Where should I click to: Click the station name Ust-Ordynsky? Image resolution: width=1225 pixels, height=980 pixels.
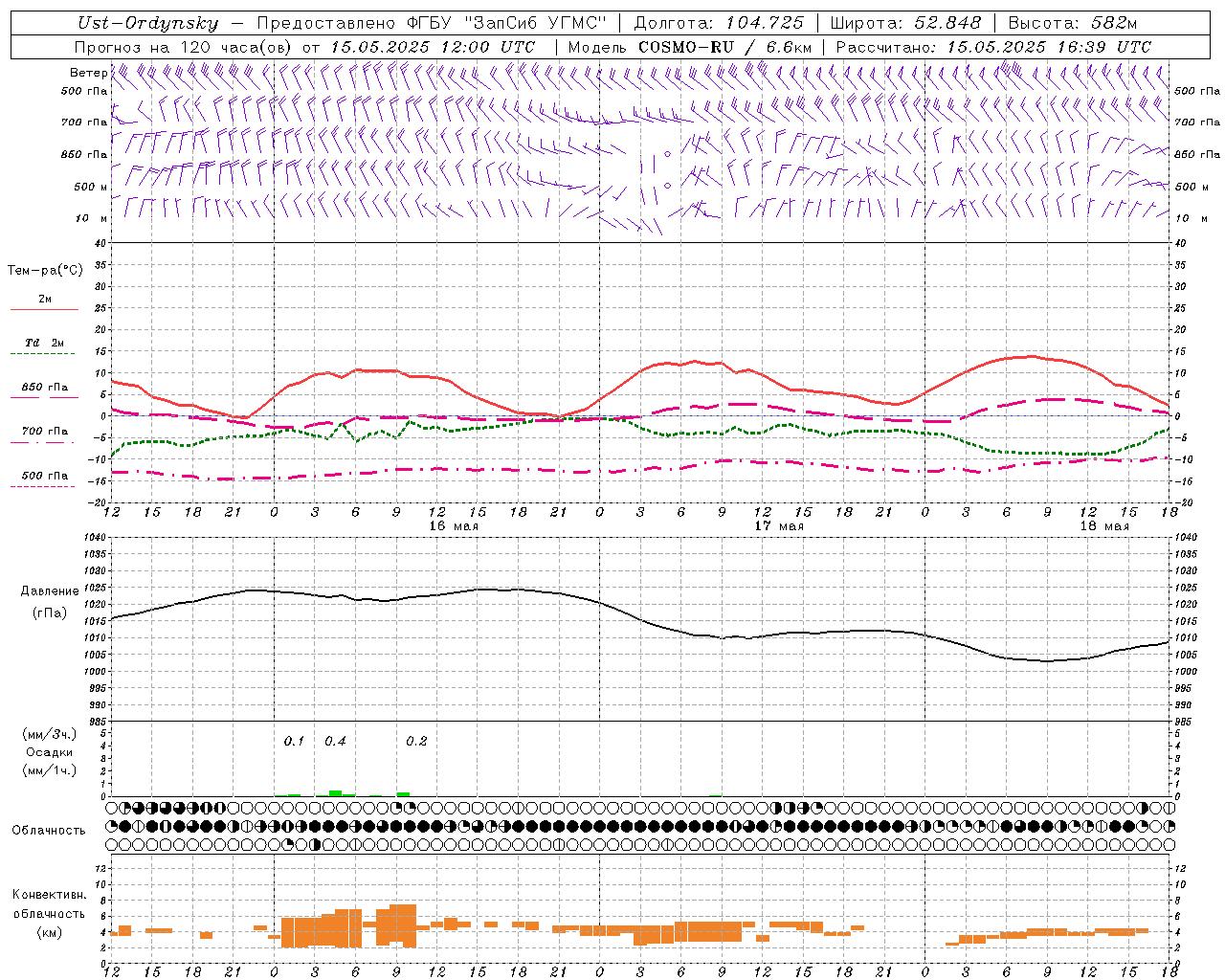tap(148, 24)
